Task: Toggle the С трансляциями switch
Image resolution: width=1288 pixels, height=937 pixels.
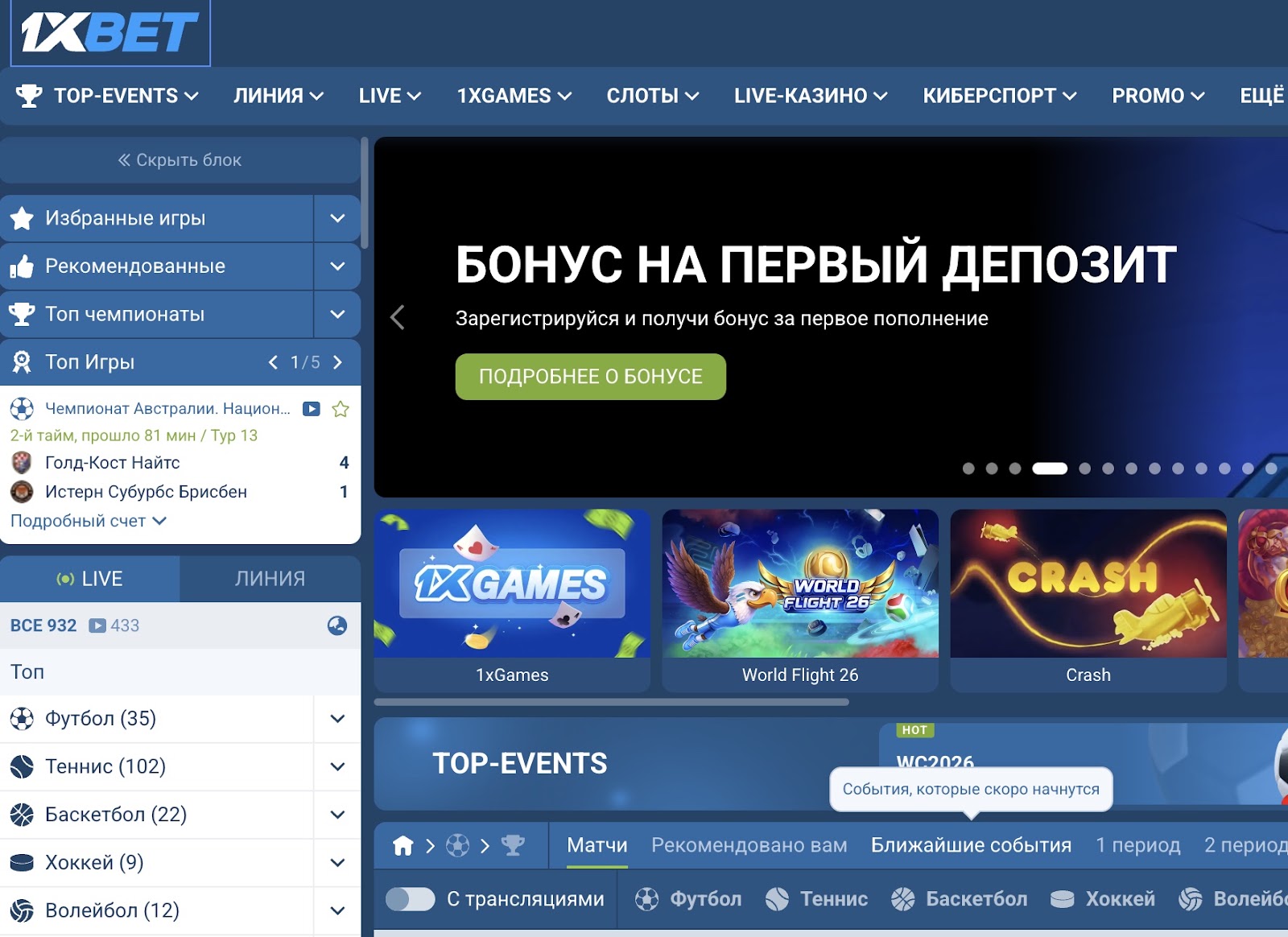Action: [411, 899]
